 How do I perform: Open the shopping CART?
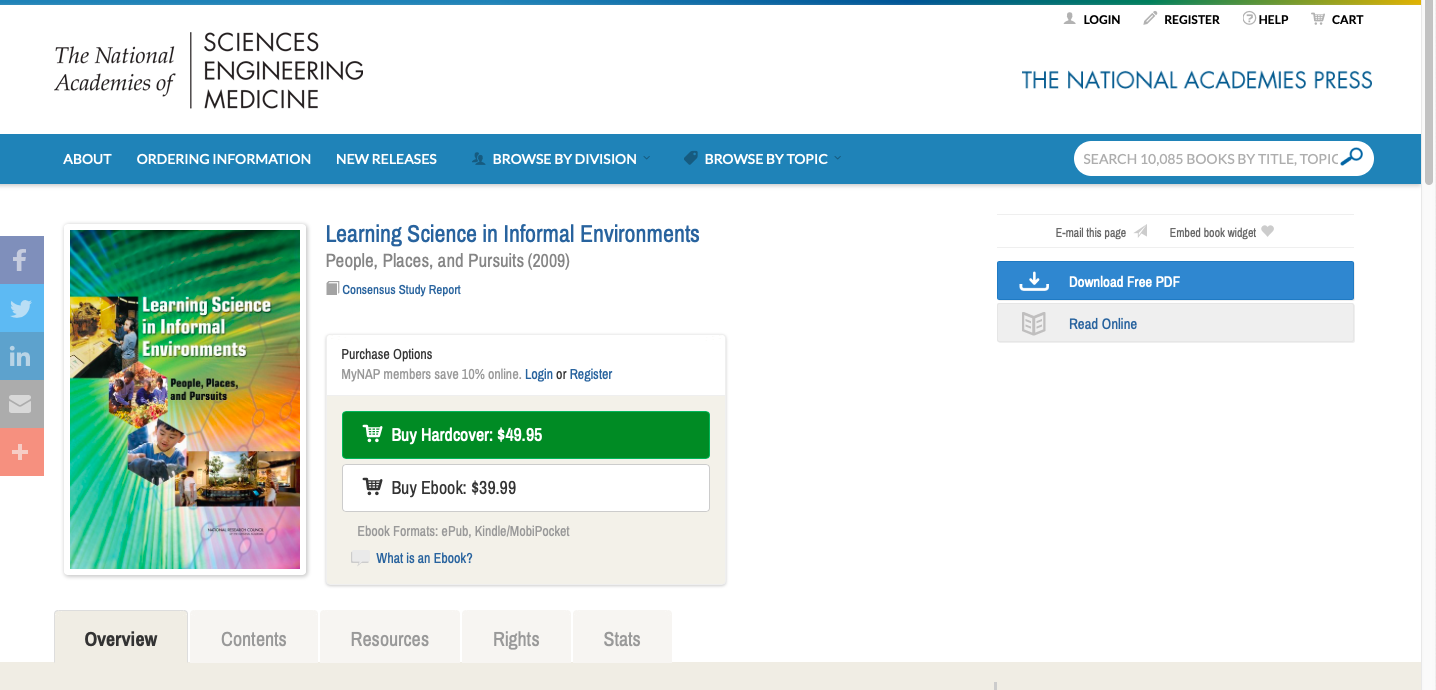point(1337,19)
